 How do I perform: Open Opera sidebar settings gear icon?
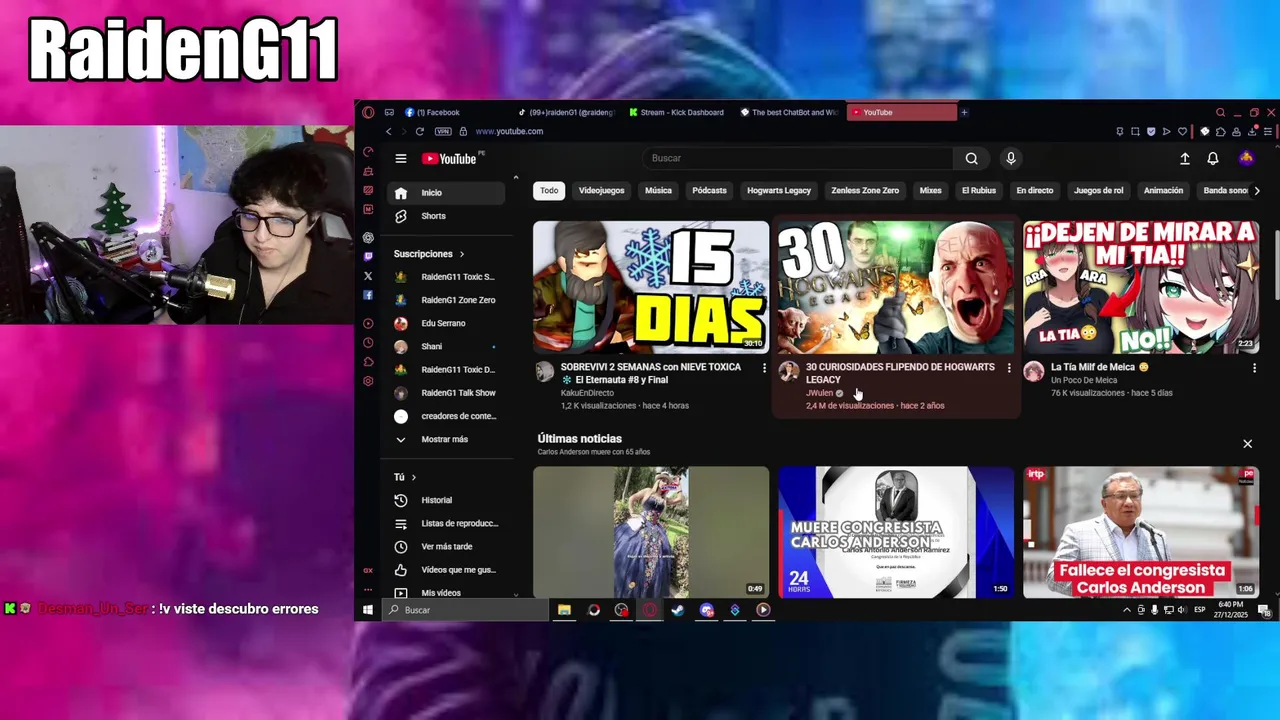[368, 381]
